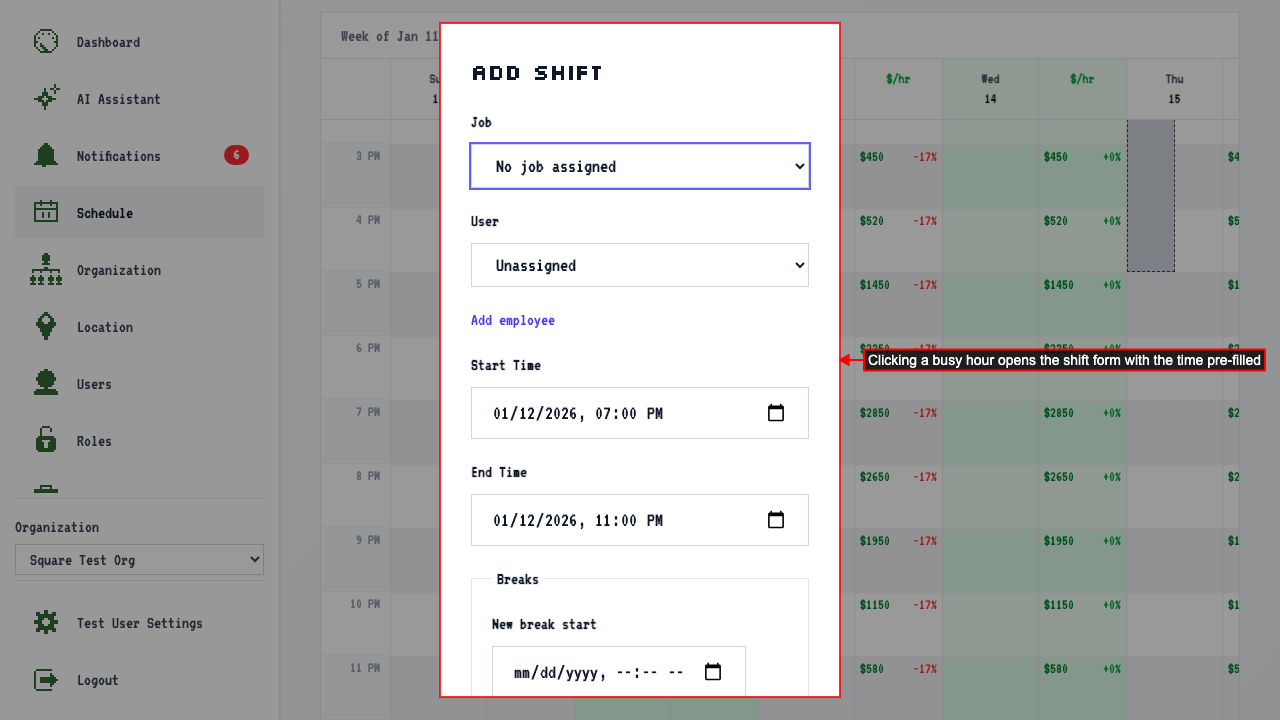Click the Test User Settings gear icon

(x=46, y=623)
